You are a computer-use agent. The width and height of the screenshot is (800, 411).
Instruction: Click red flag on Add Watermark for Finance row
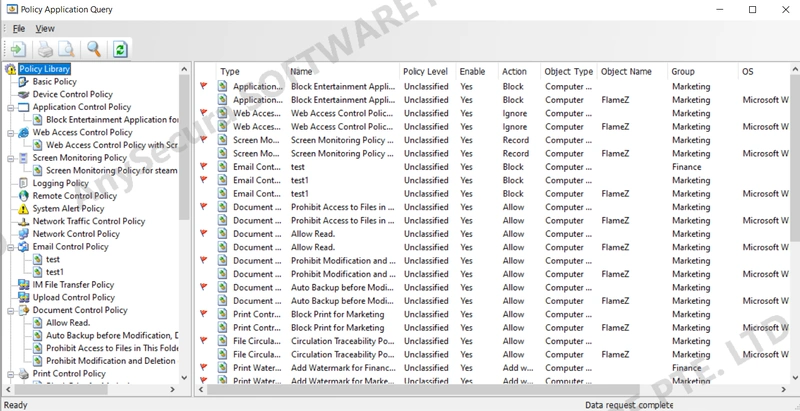204,367
